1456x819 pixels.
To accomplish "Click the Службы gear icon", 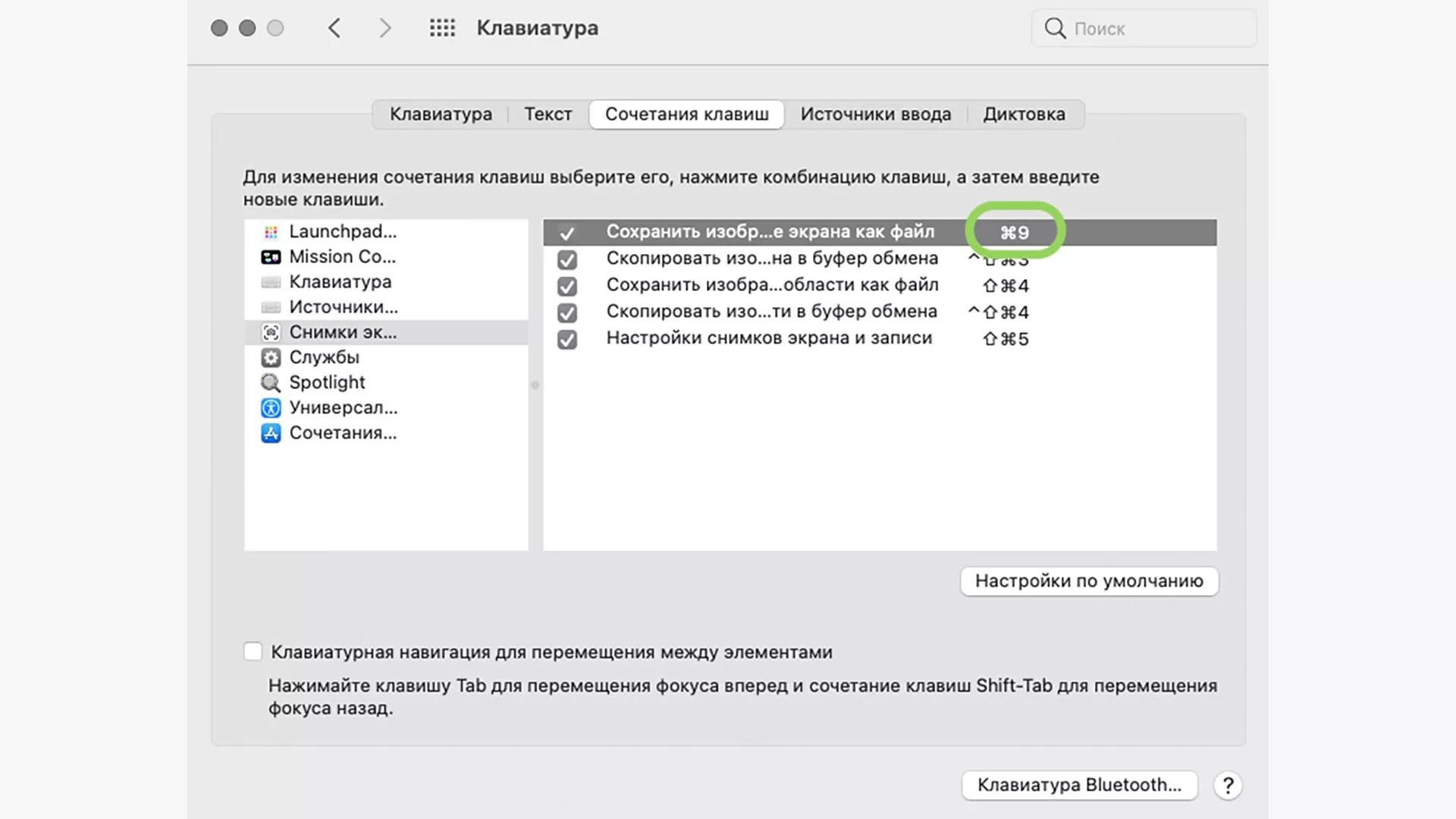I will 271,357.
